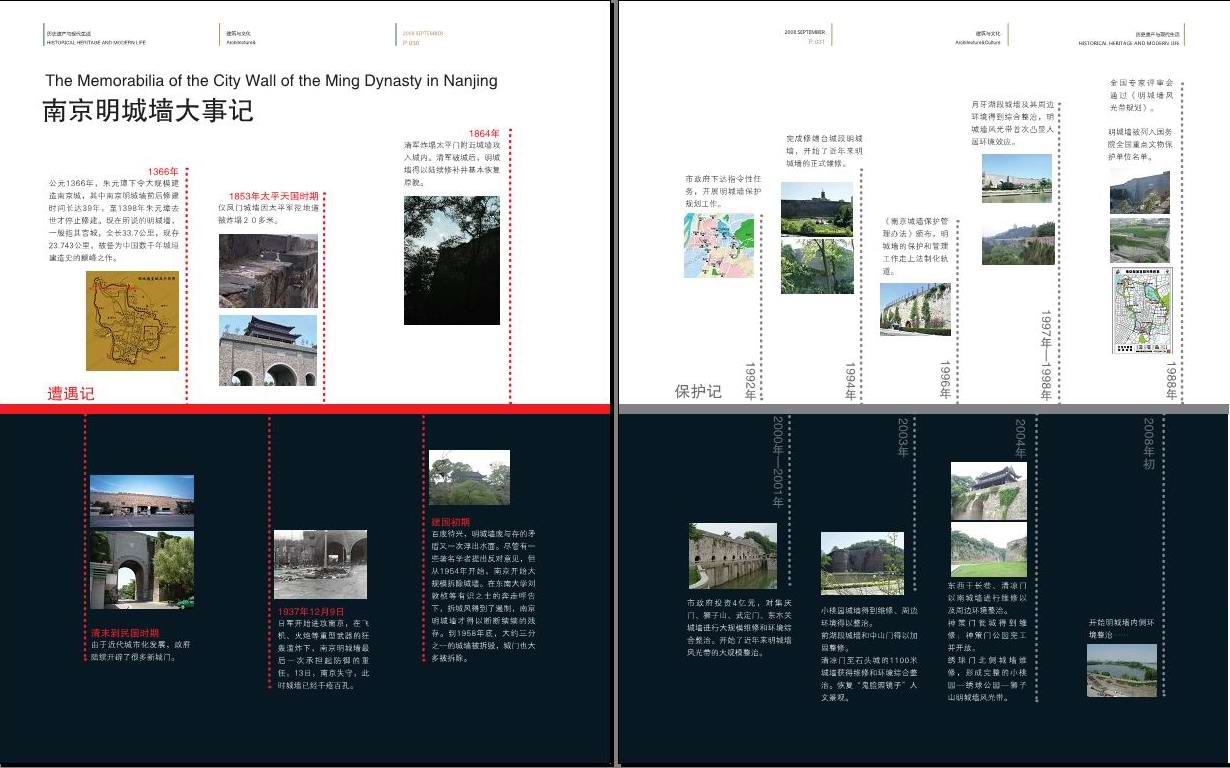Click the old yellow Nanjing city wall map

pos(132,320)
